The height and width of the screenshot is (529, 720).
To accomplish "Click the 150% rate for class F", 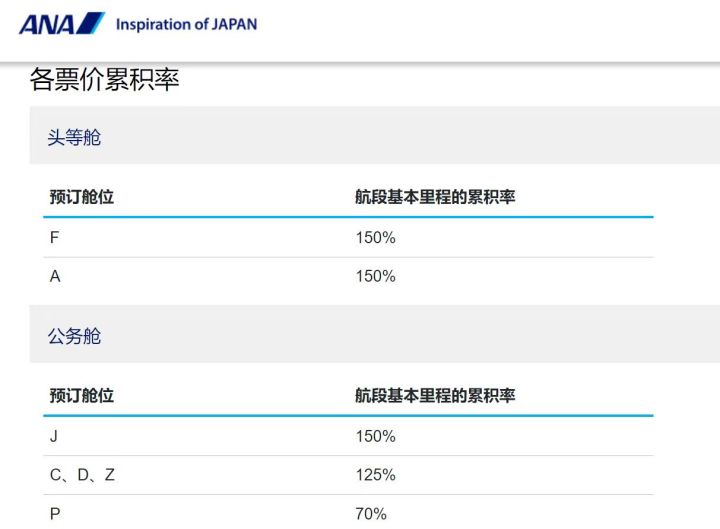I will click(375, 238).
